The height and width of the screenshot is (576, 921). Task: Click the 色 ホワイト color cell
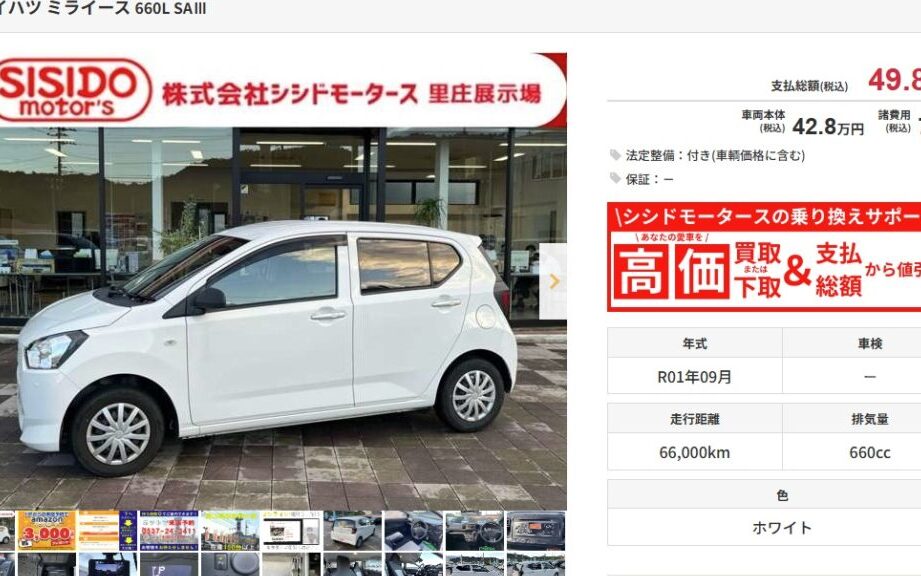(x=781, y=527)
